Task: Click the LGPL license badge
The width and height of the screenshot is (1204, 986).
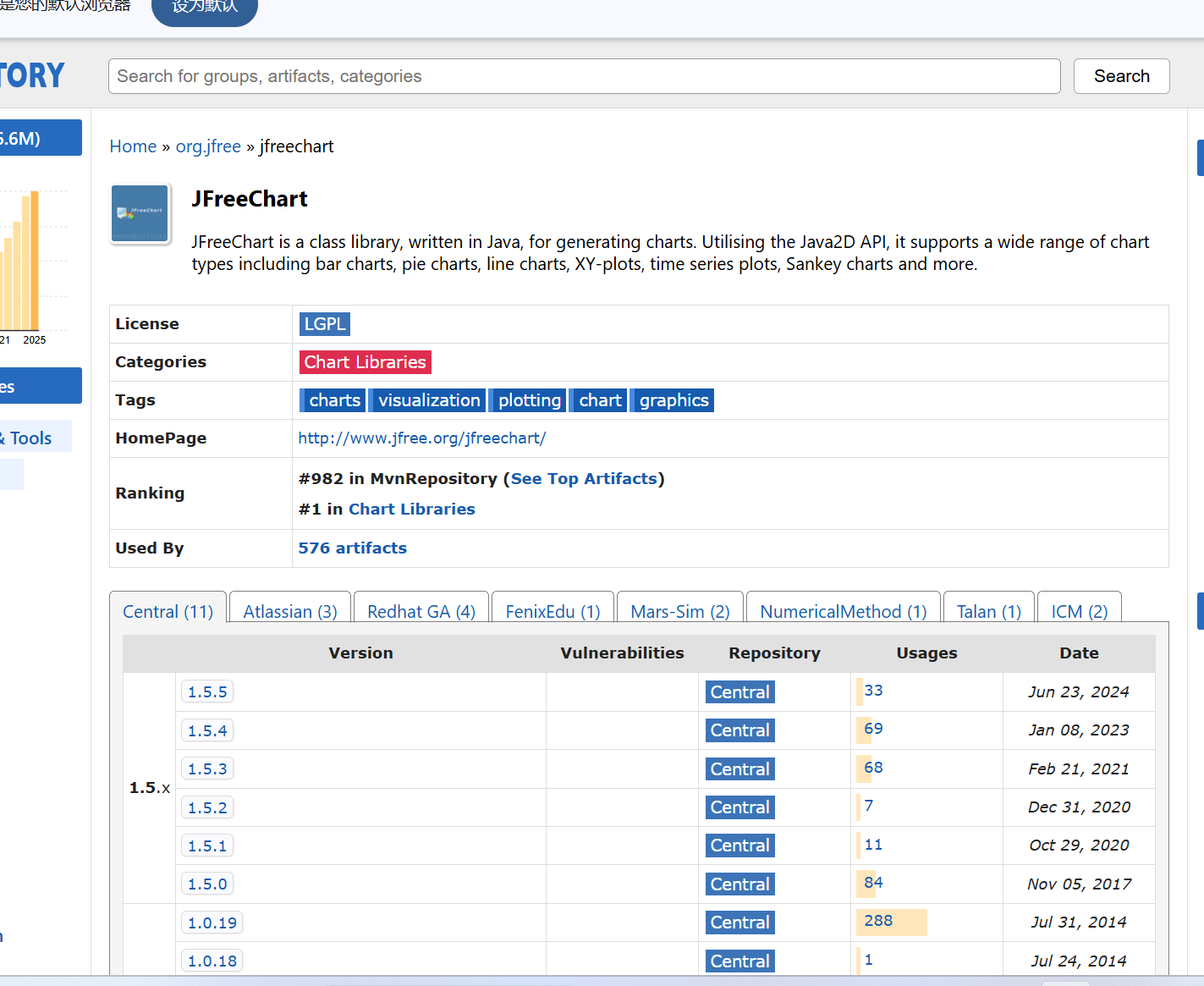Action: coord(325,324)
